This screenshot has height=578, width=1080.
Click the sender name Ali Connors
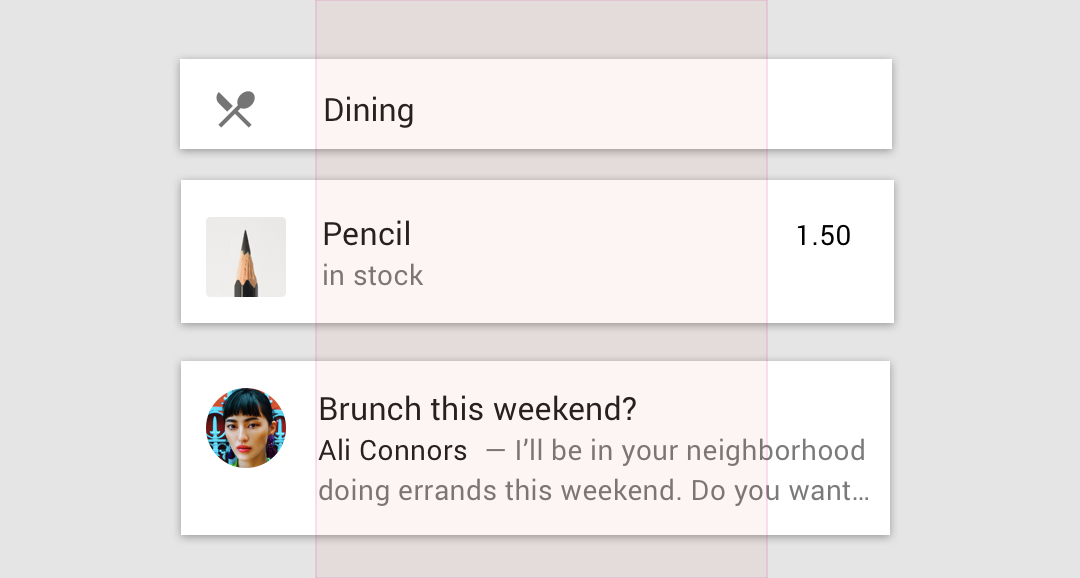(393, 451)
